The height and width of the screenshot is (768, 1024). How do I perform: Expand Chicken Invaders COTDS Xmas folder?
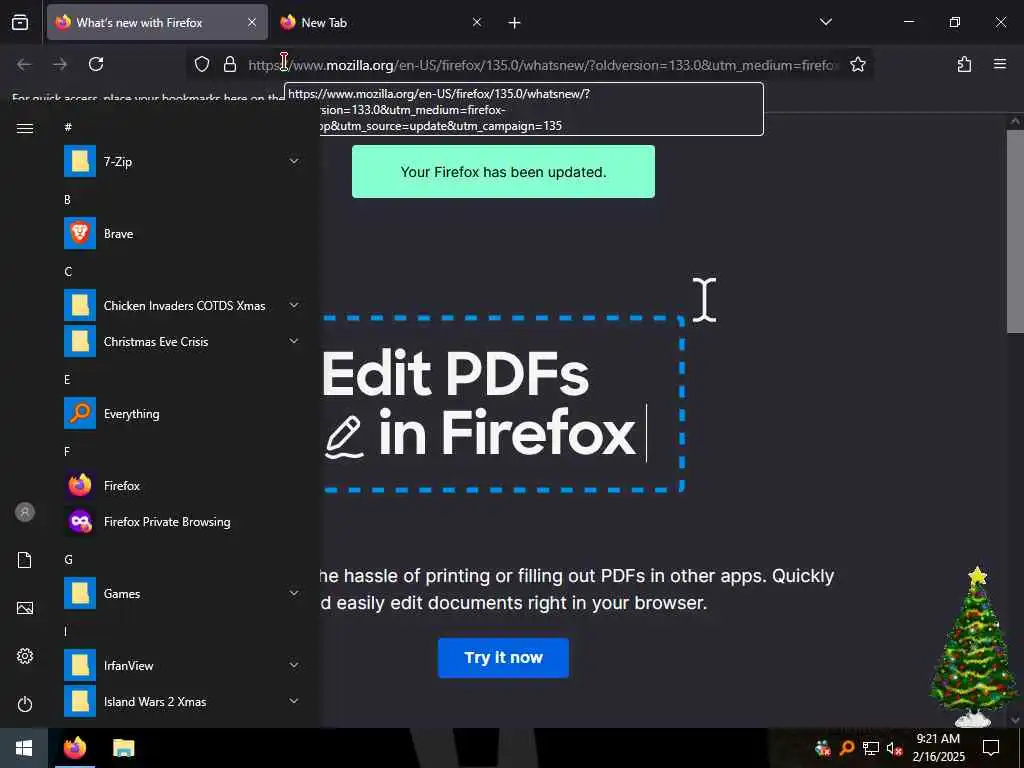coord(183,306)
